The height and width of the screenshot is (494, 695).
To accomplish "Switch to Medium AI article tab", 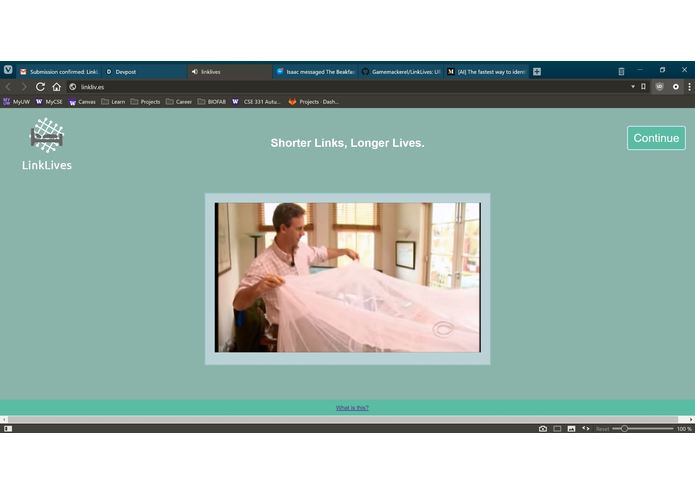I will (486, 72).
